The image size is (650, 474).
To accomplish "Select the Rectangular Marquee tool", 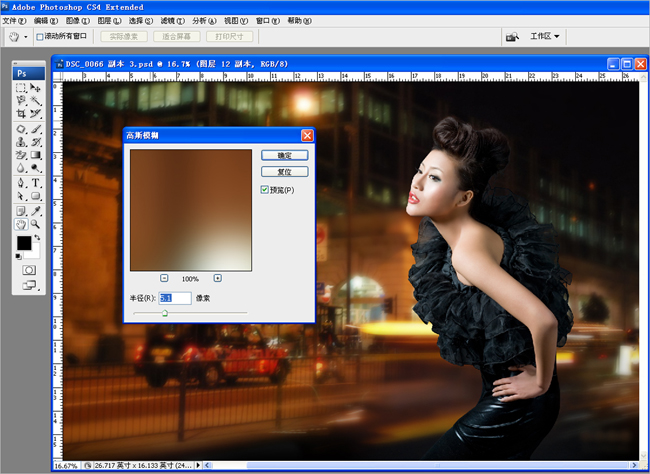I will tap(21, 88).
